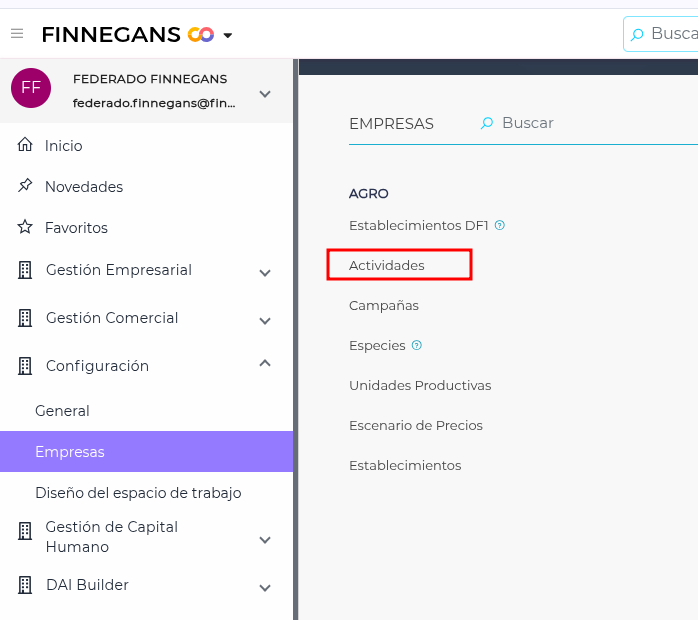This screenshot has width=698, height=620.
Task: Click the FF user avatar
Action: coord(31,88)
